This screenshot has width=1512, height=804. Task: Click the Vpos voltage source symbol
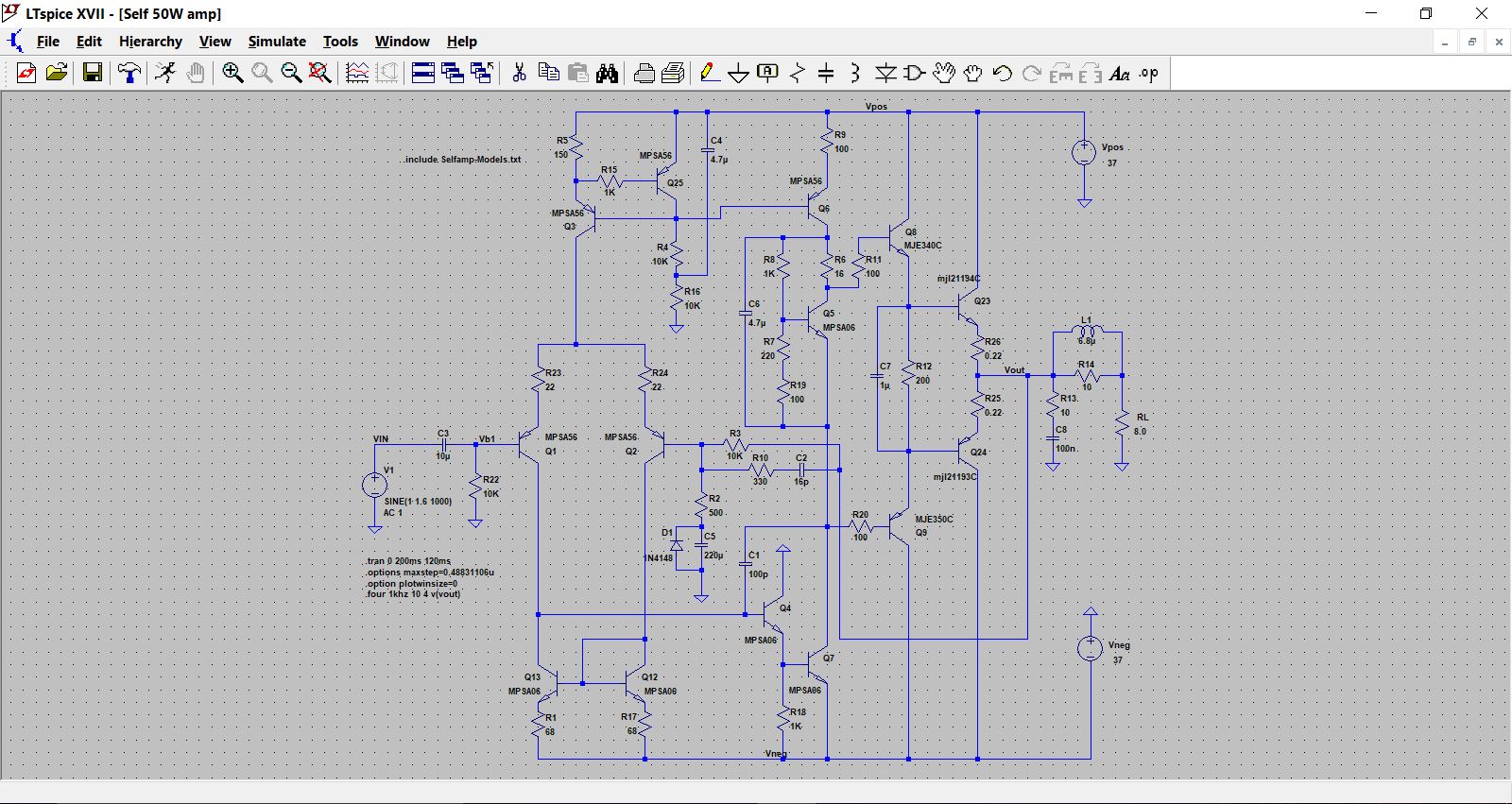click(1084, 152)
